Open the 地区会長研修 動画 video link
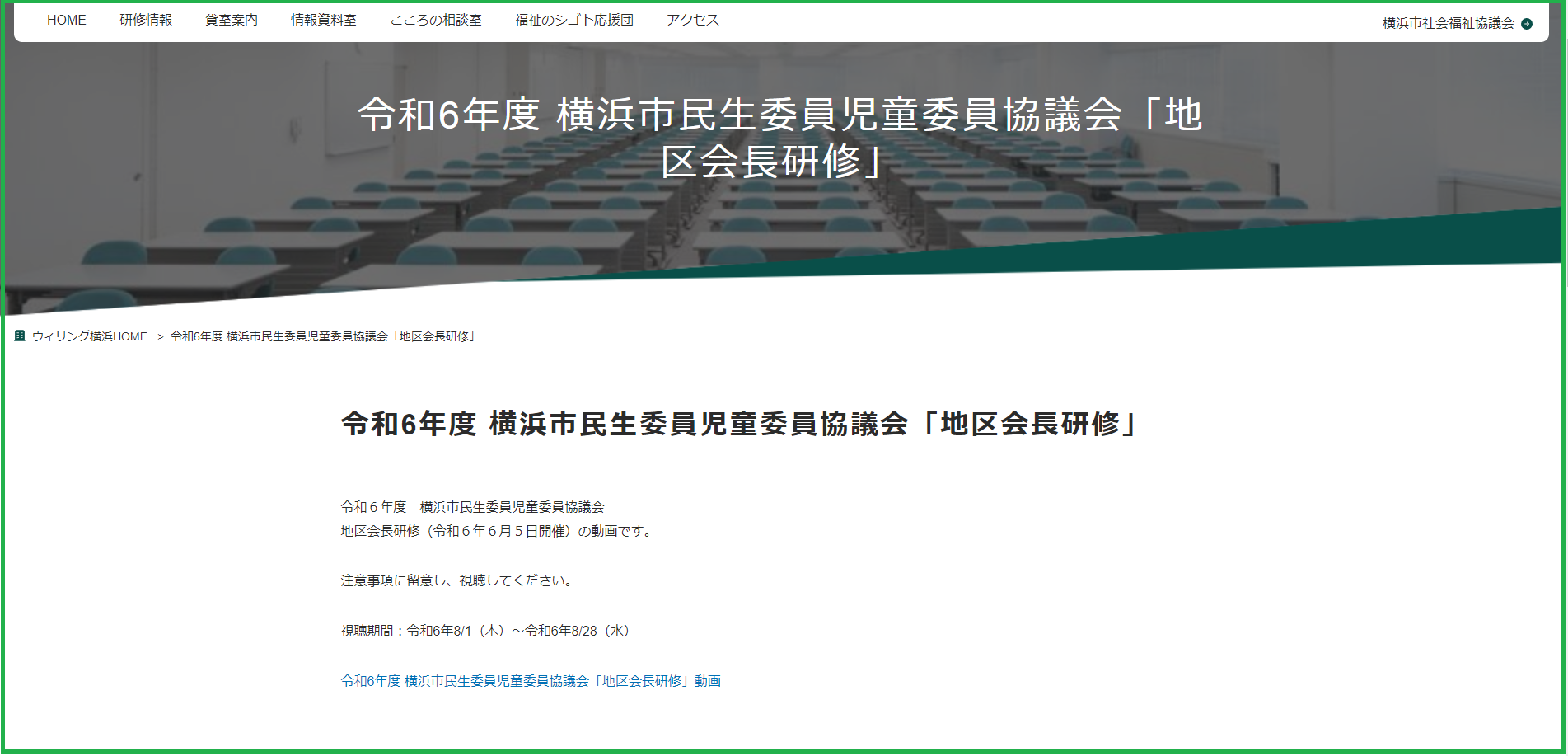Image resolution: width=1568 pixels, height=756 pixels. [531, 681]
